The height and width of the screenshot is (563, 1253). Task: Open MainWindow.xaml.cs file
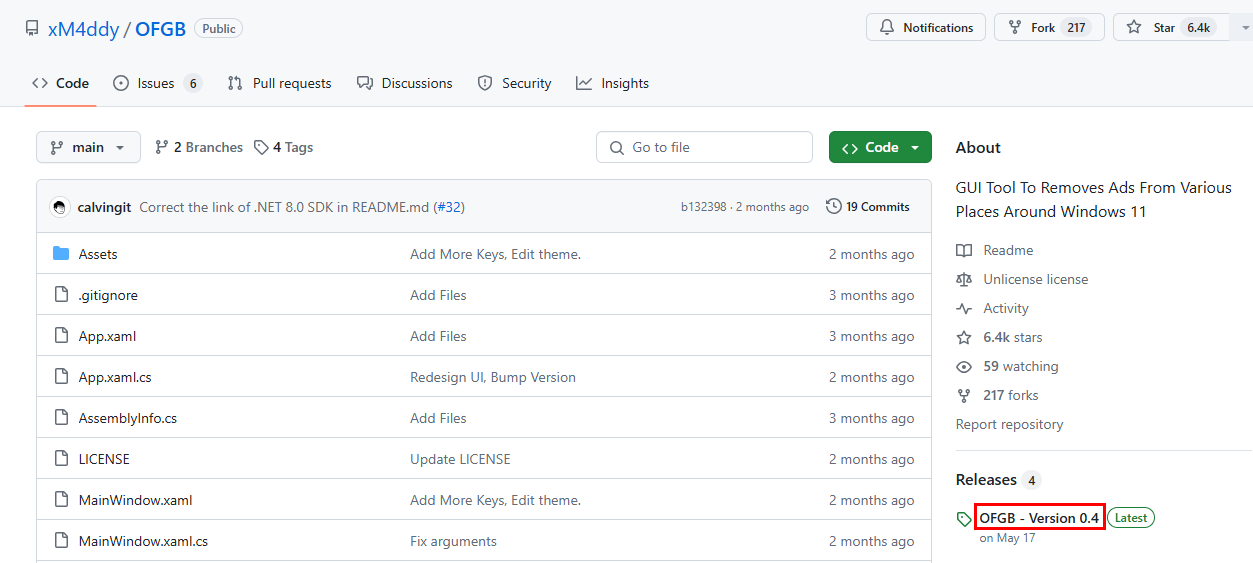click(x=143, y=541)
